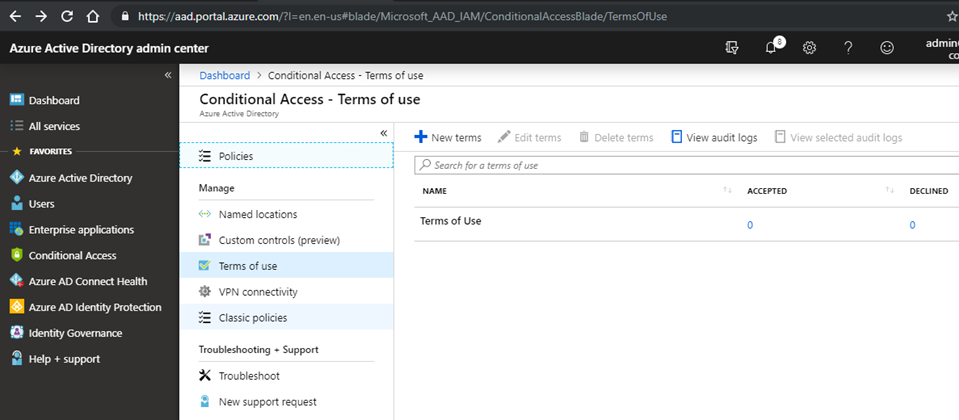959x420 pixels.
Task: Click the browser forward arrow
Action: (41, 17)
